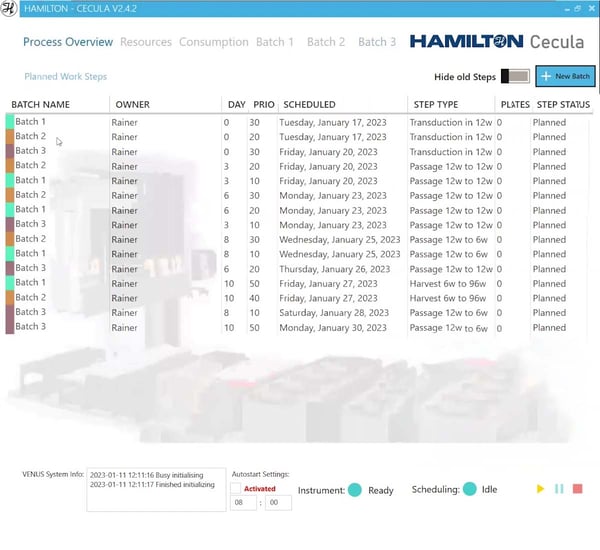Click the HAMILTON Cecula brand logo

pyautogui.click(x=496, y=42)
